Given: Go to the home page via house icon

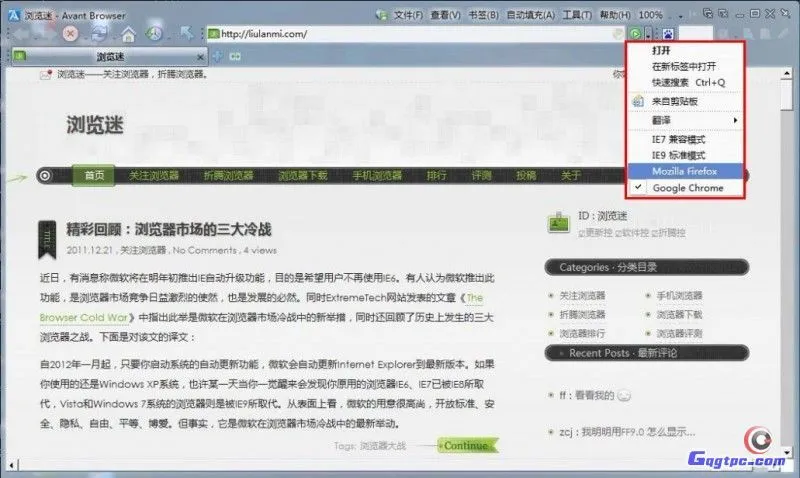Looking at the screenshot, I should click(128, 34).
